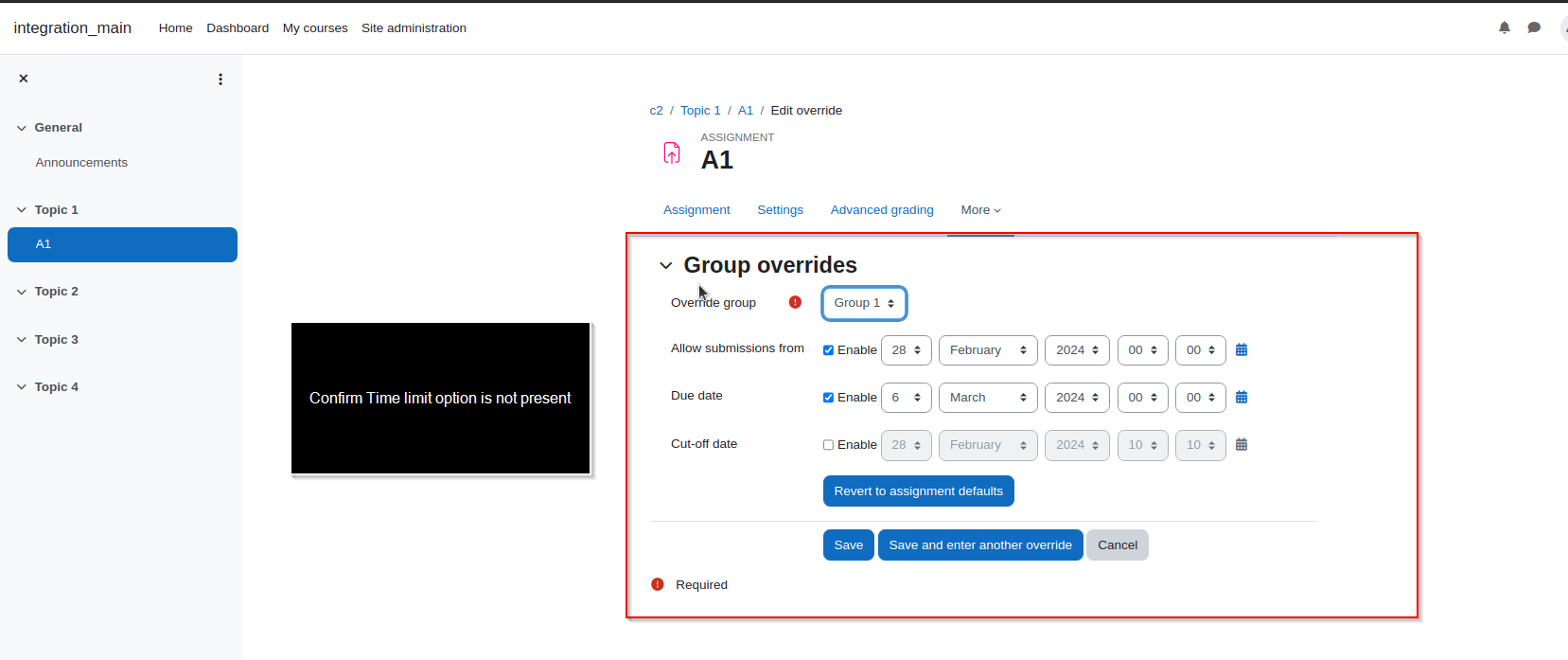Open hour dropdown for Allow submissions from

(1143, 350)
